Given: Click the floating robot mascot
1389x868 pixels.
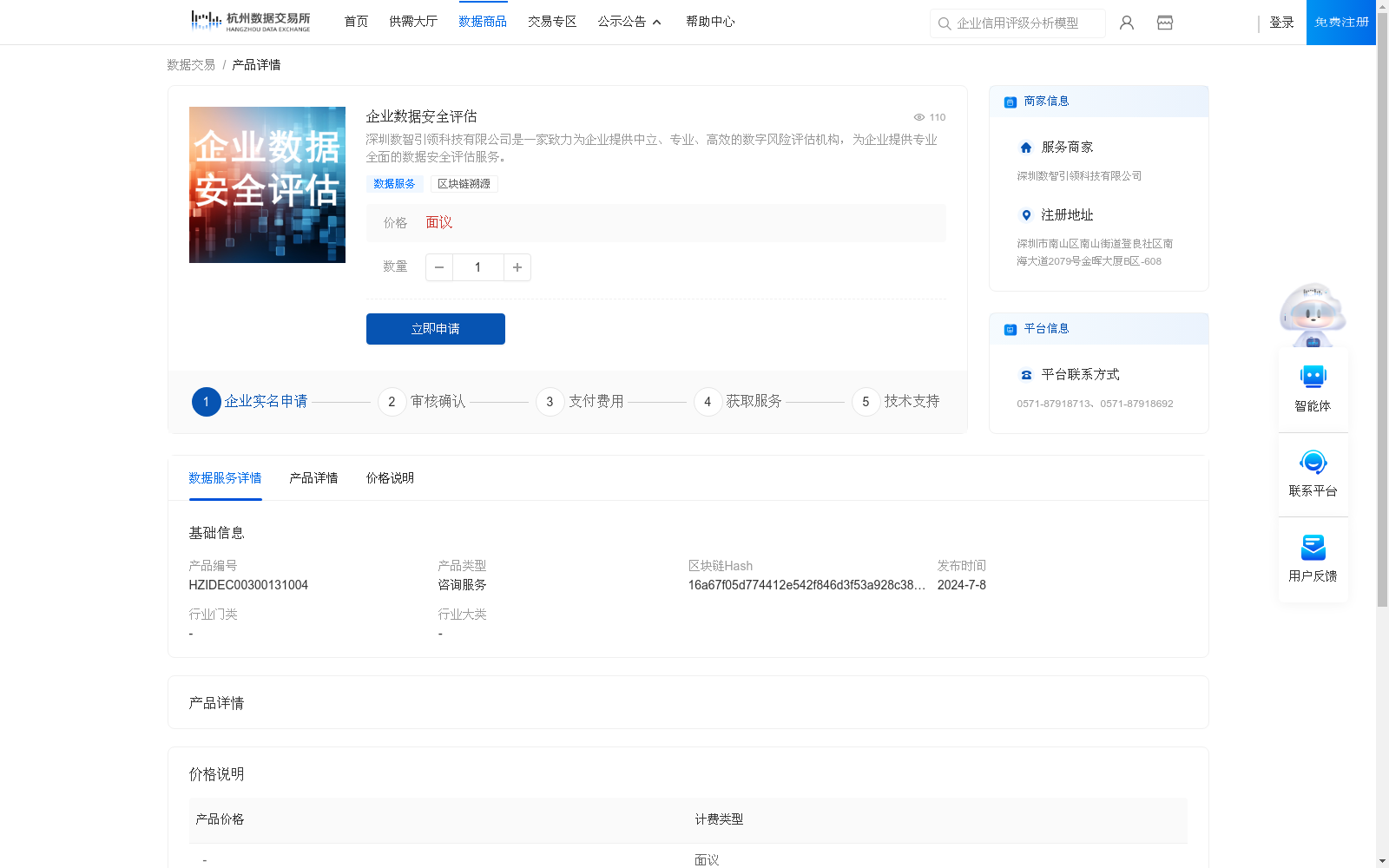Looking at the screenshot, I should (1313, 315).
